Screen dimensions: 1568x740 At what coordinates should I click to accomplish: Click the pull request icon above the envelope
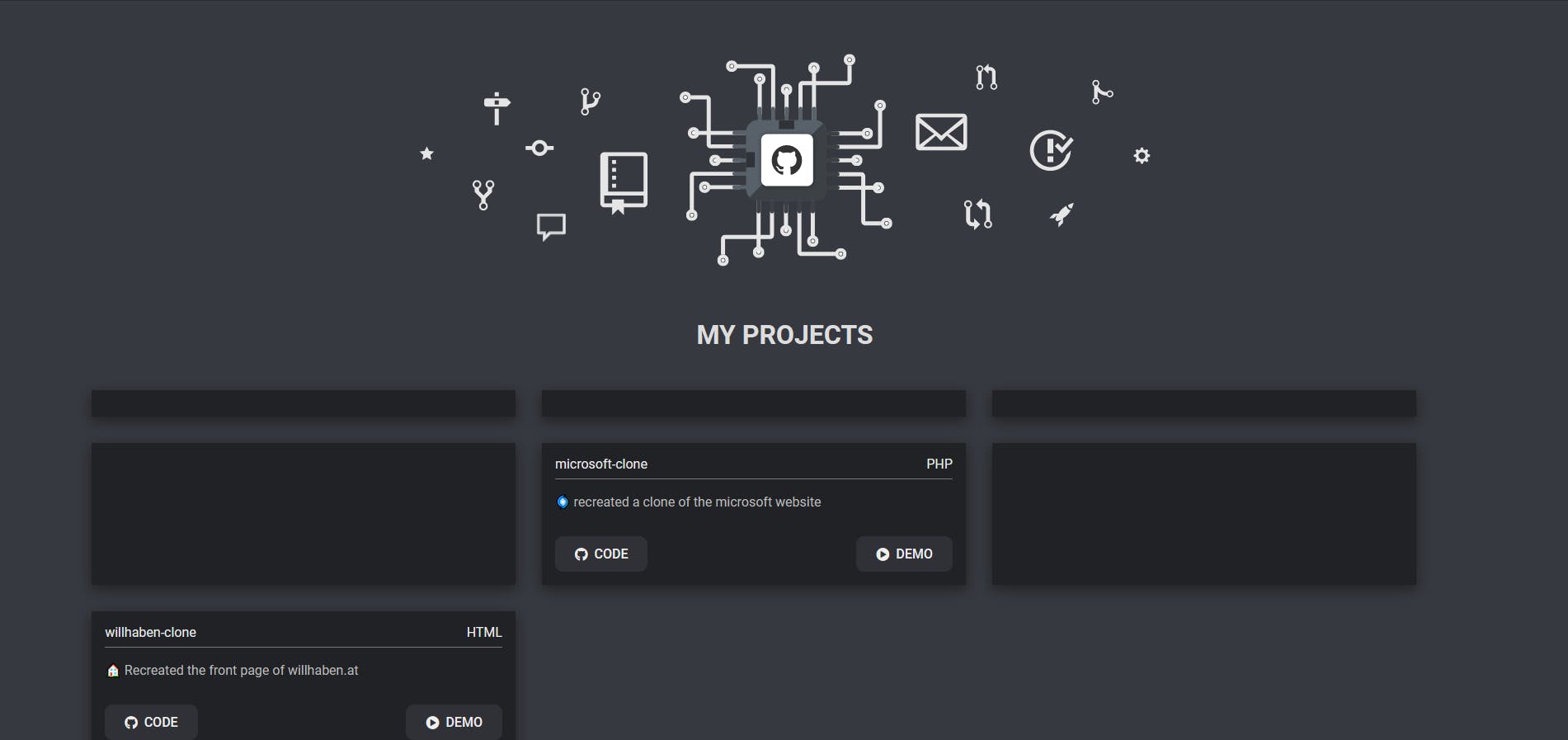(x=986, y=77)
